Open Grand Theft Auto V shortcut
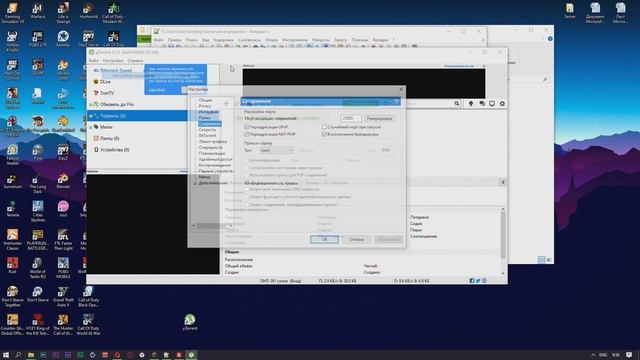 (63, 296)
